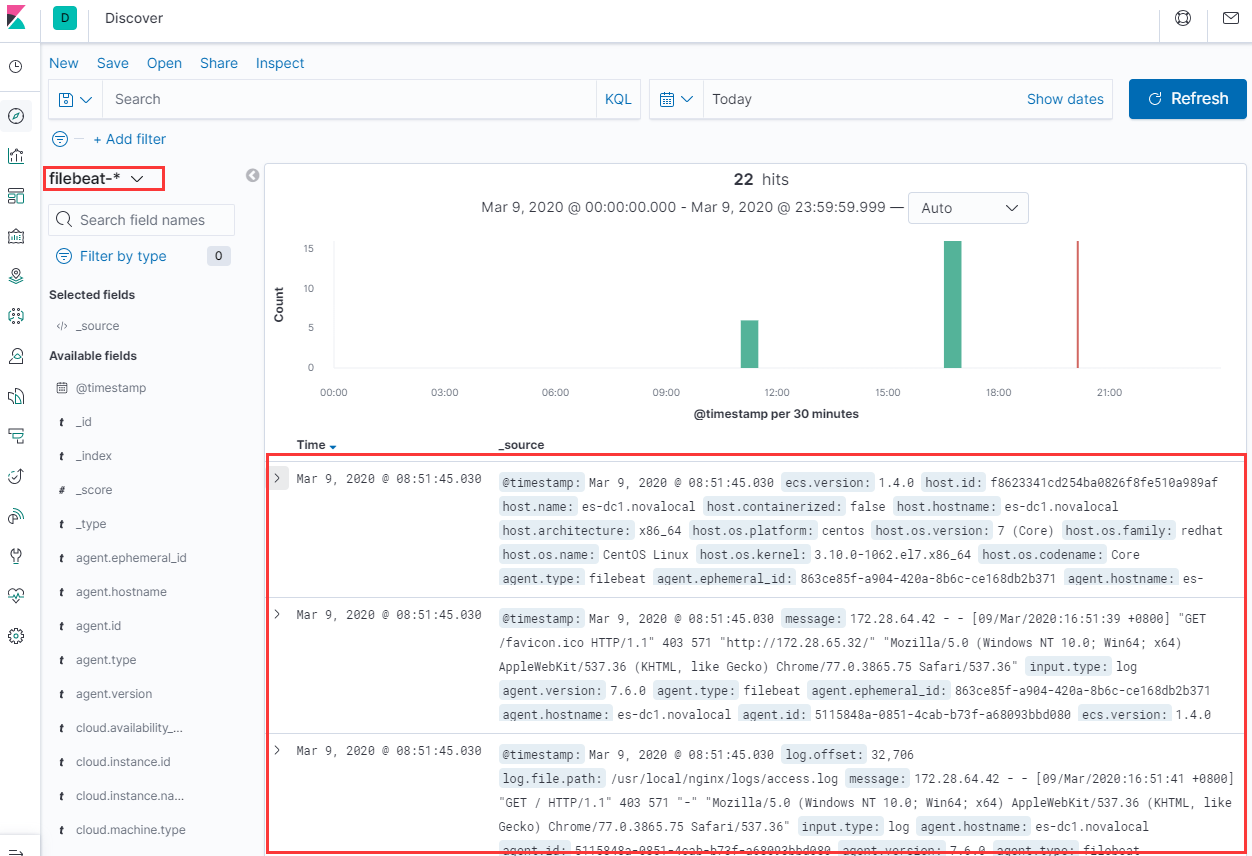The height and width of the screenshot is (856, 1252).
Task: Click the Search field names input
Action: click(x=142, y=220)
